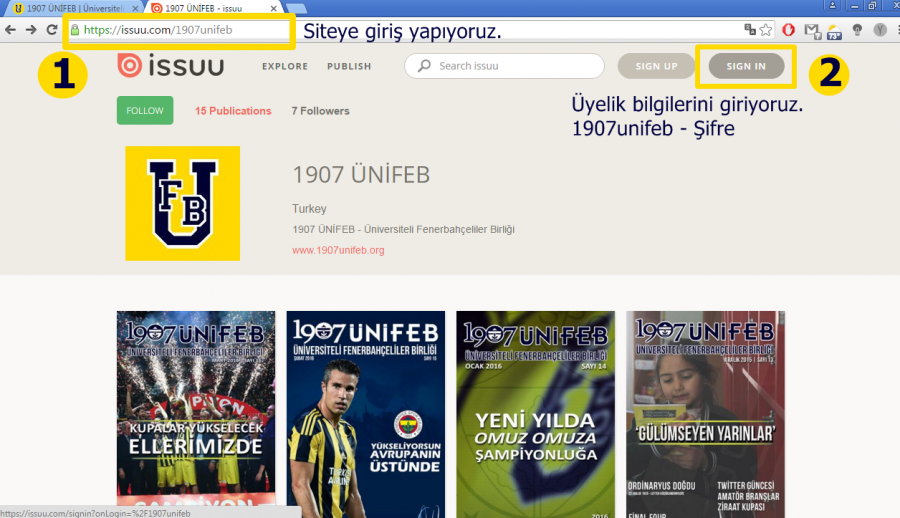
Task: Click the issuu logo
Action: pyautogui.click(x=171, y=66)
